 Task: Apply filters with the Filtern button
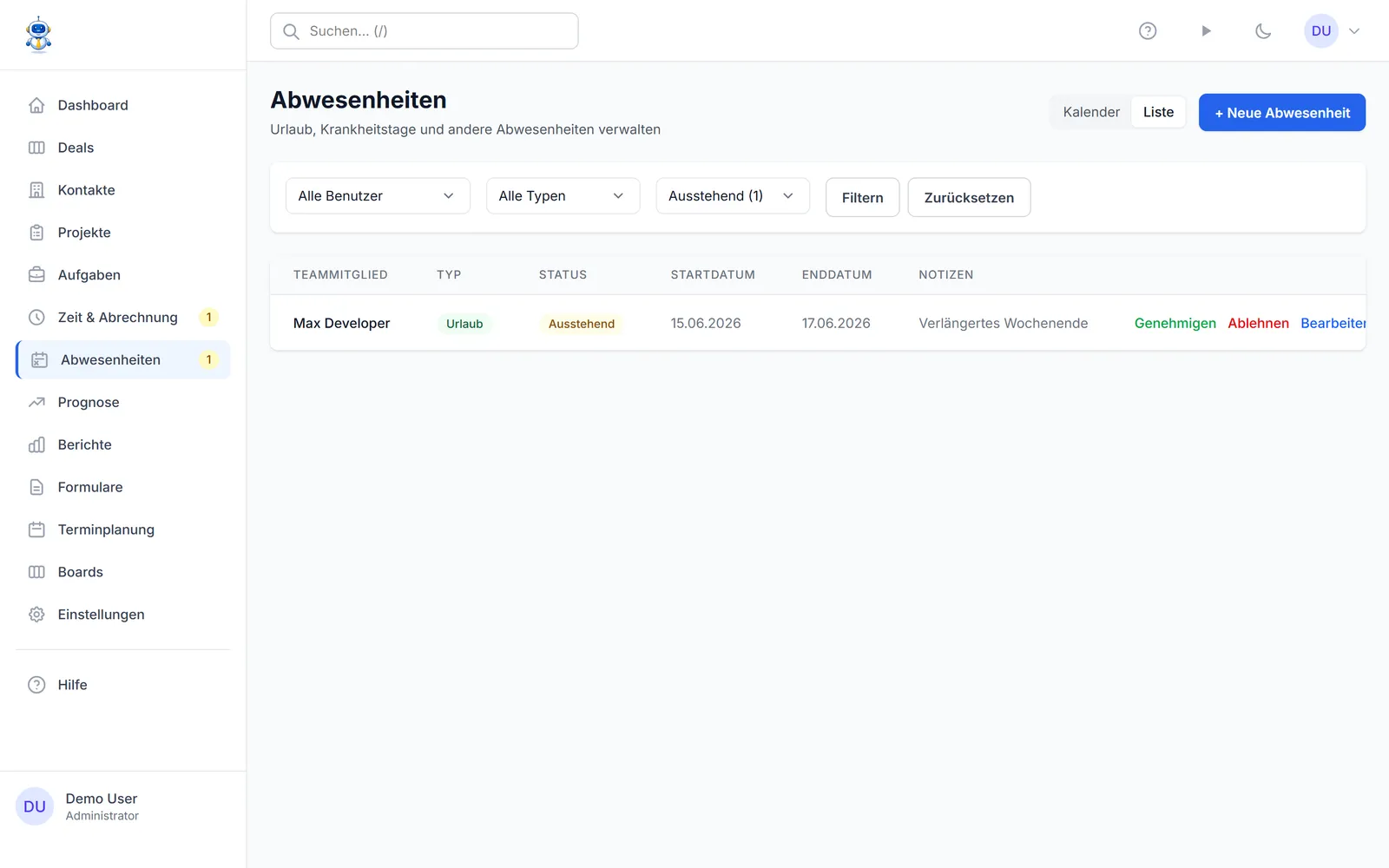[x=862, y=197]
